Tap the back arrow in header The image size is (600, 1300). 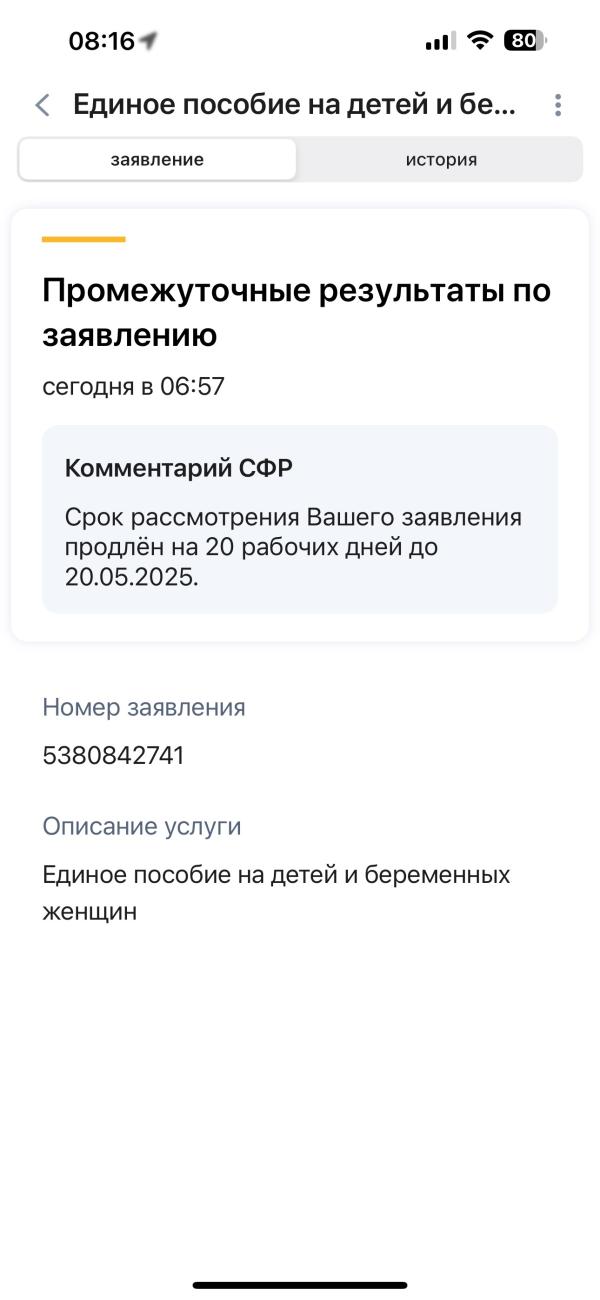pos(42,105)
